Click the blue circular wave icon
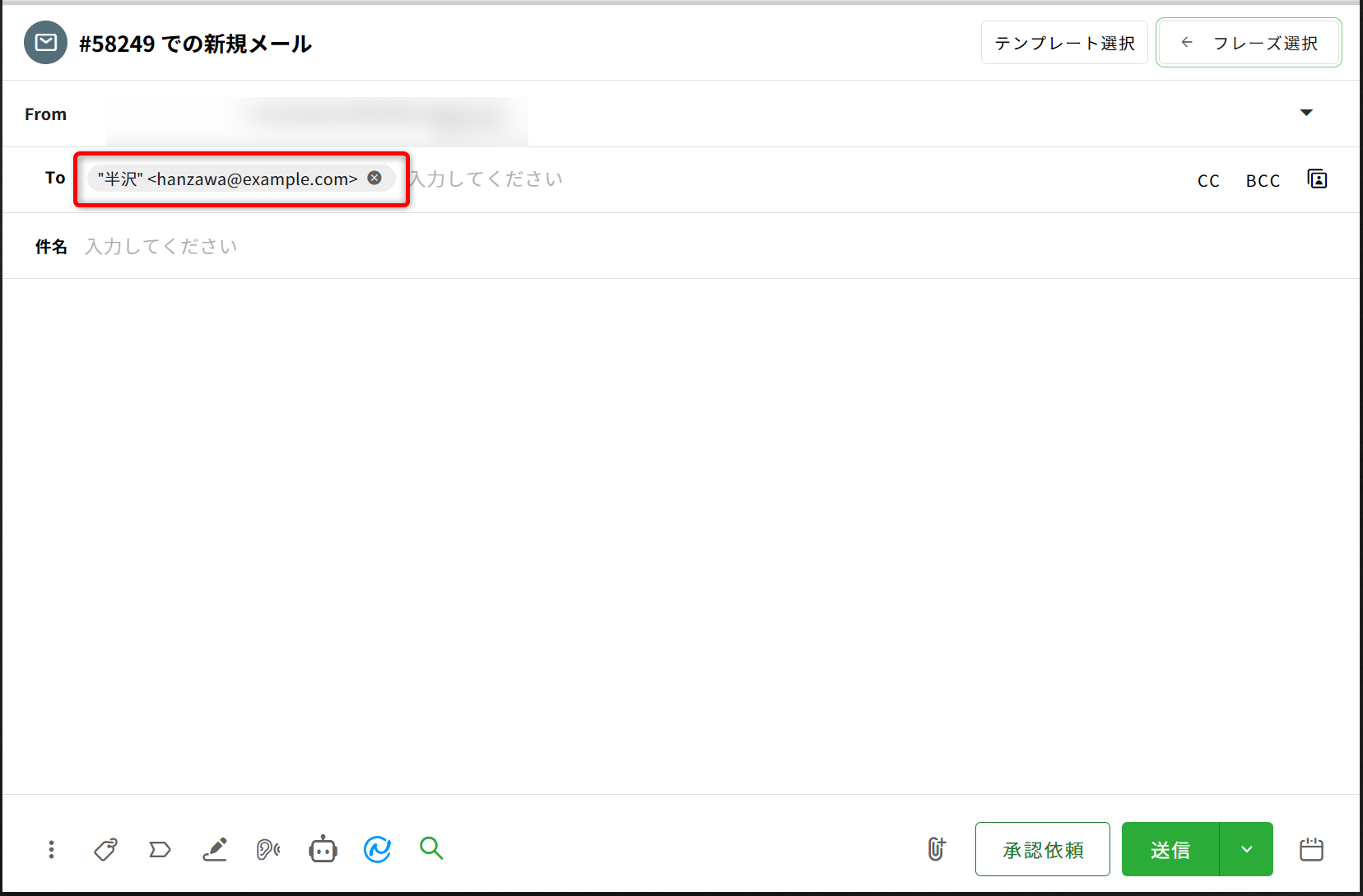Image resolution: width=1363 pixels, height=896 pixels. tap(377, 849)
